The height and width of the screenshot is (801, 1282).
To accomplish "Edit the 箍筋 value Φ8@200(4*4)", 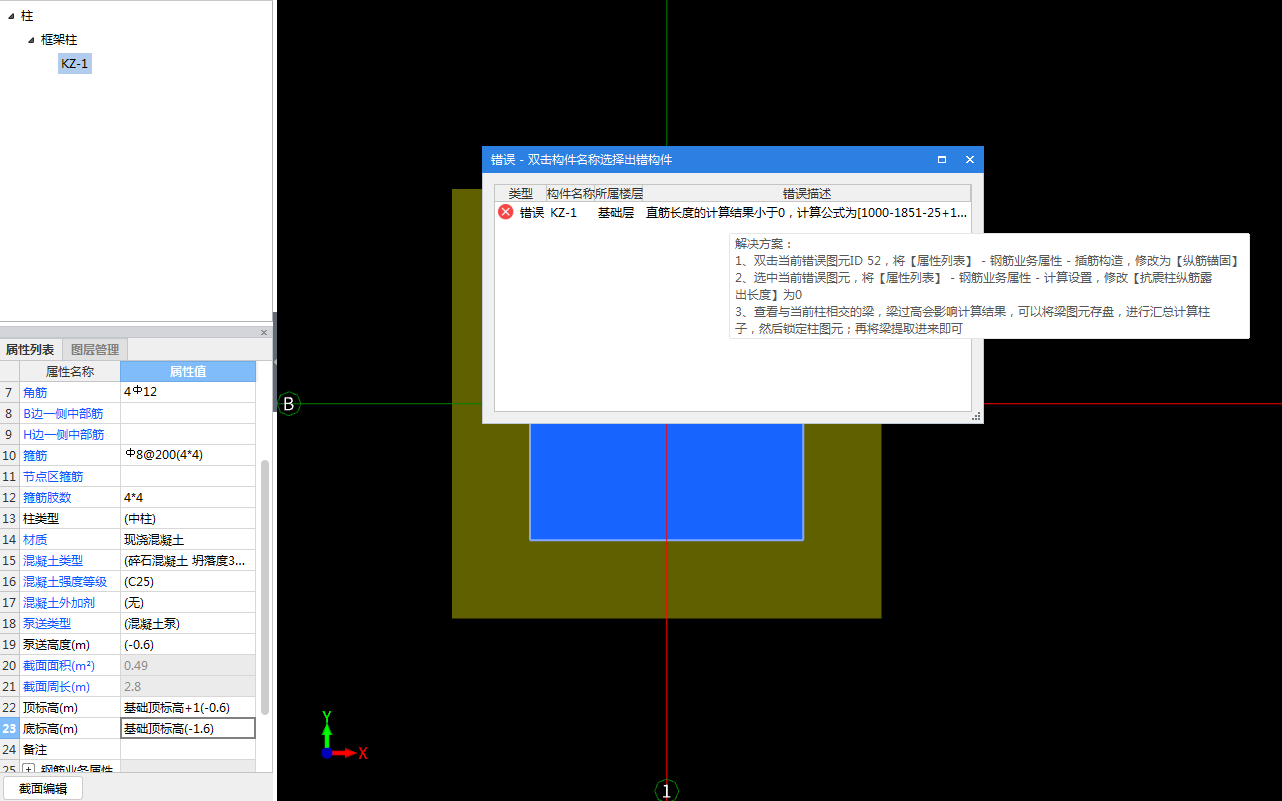I will 187,455.
